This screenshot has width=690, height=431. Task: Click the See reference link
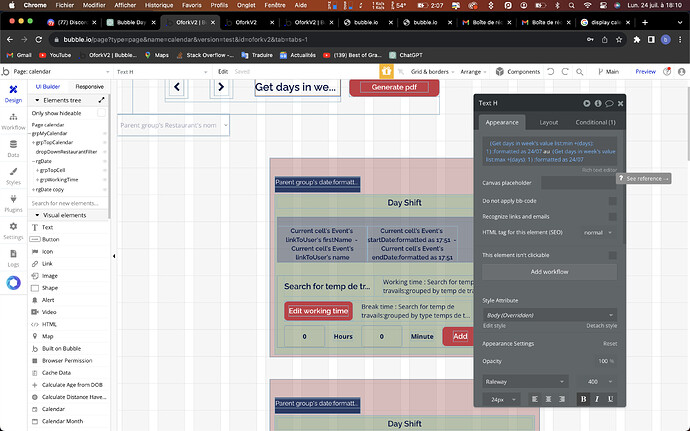tap(644, 178)
